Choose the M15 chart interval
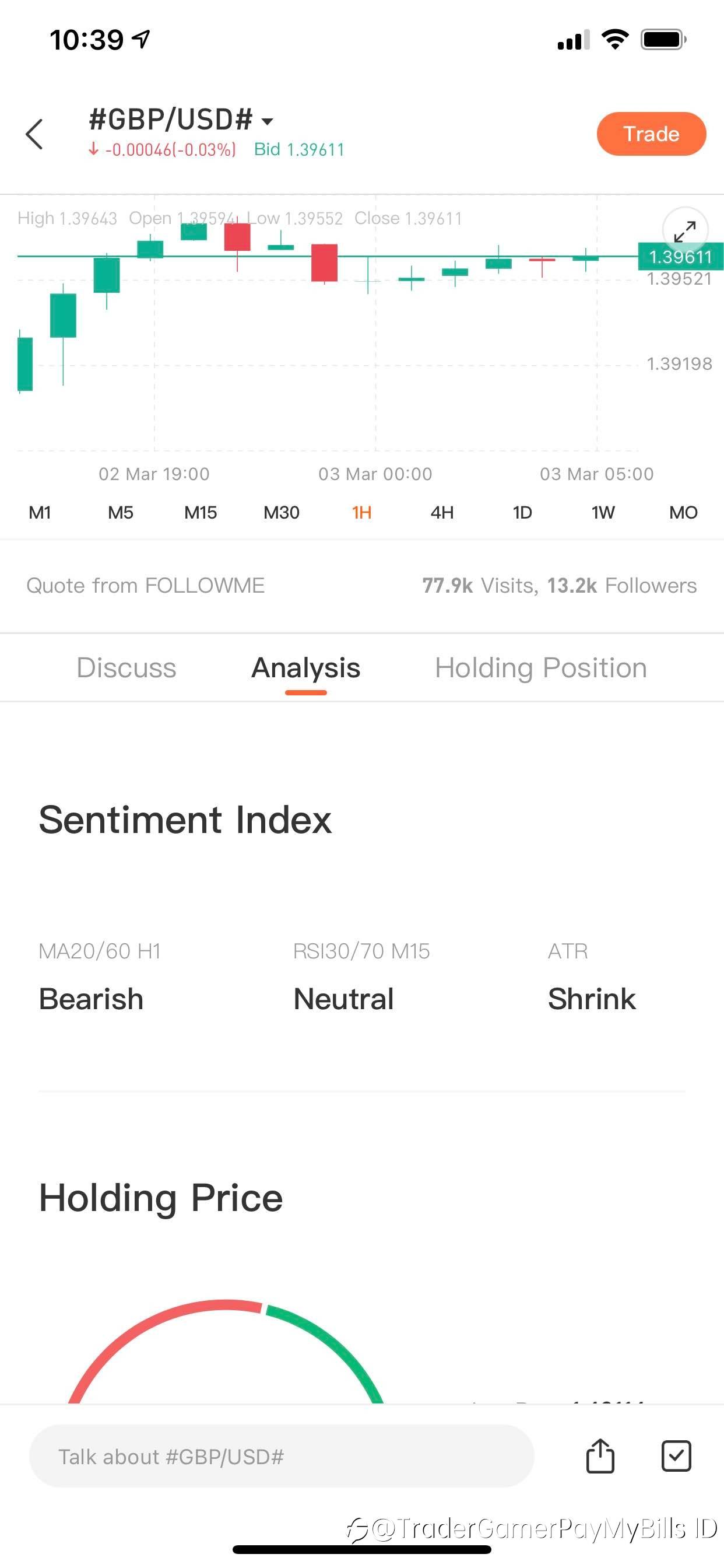The width and height of the screenshot is (724, 1568). 200,513
